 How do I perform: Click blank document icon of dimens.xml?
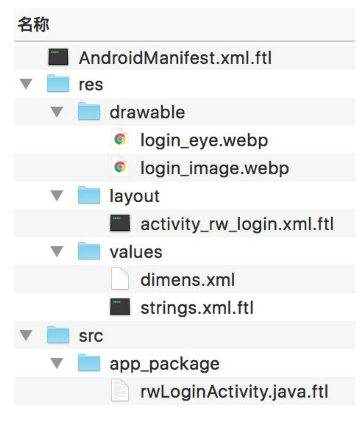pyautogui.click(x=120, y=279)
